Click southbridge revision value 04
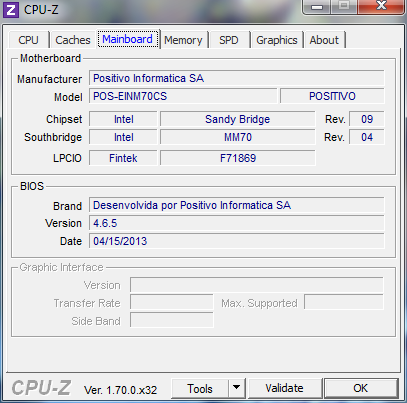The width and height of the screenshot is (407, 403). [367, 137]
